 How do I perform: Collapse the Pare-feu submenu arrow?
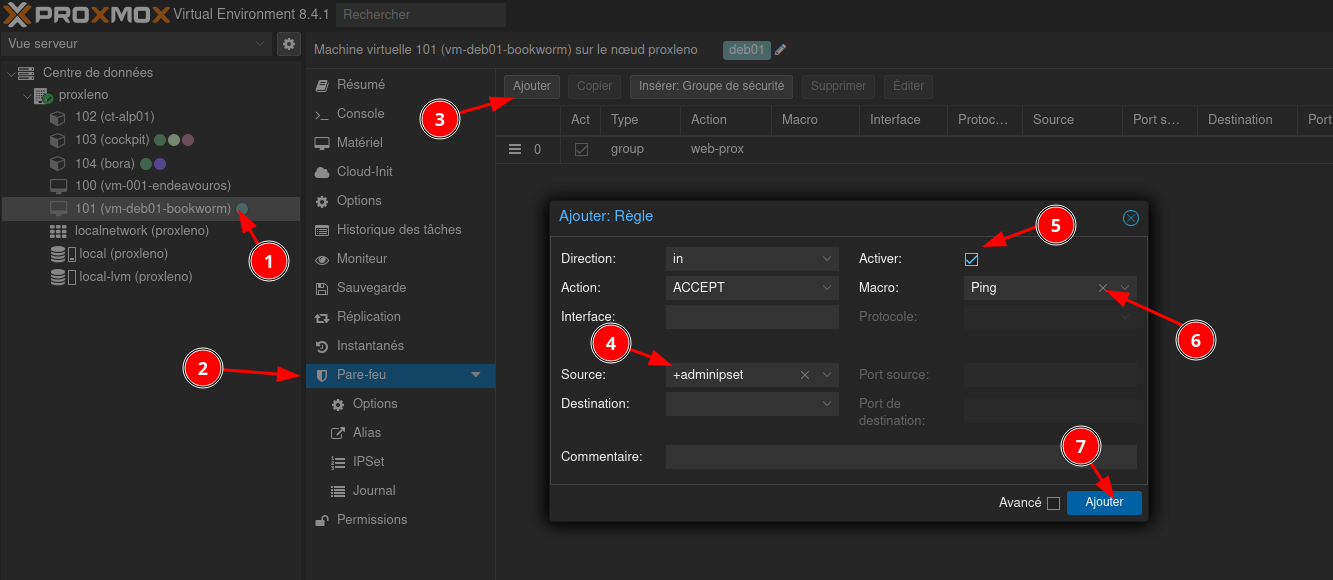coord(476,375)
